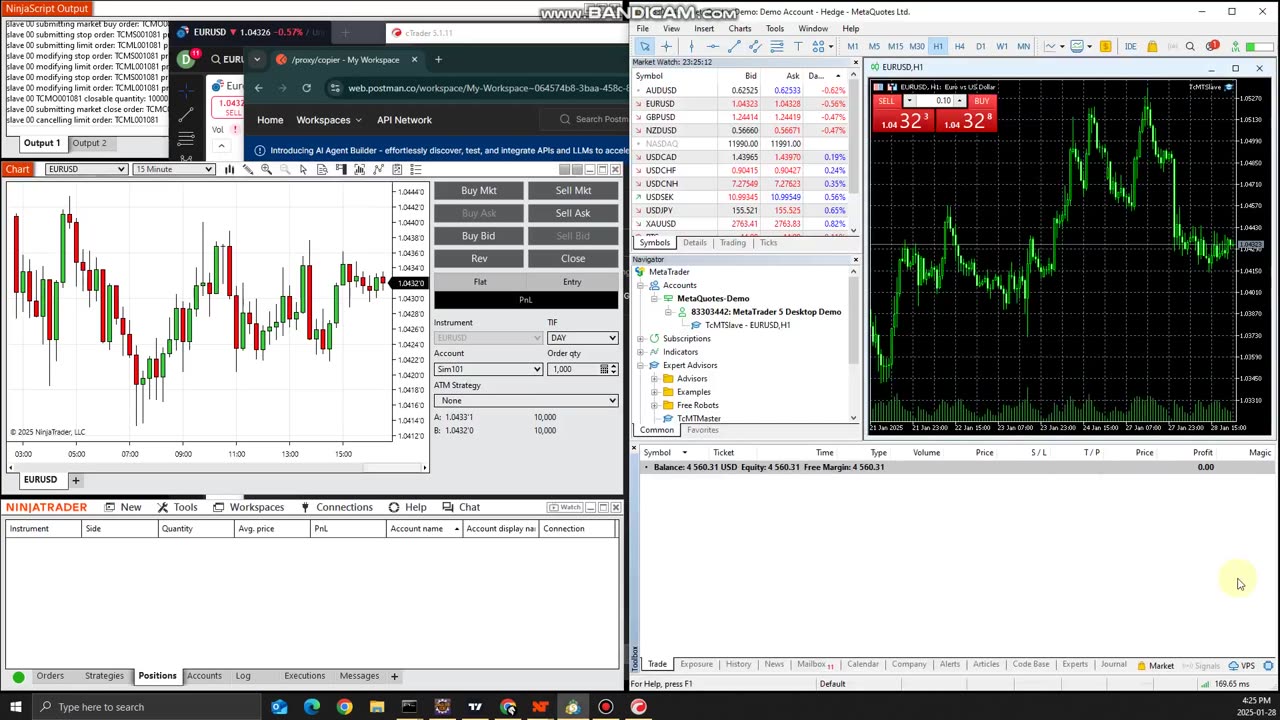Click the Buy Mkt button

click(479, 190)
